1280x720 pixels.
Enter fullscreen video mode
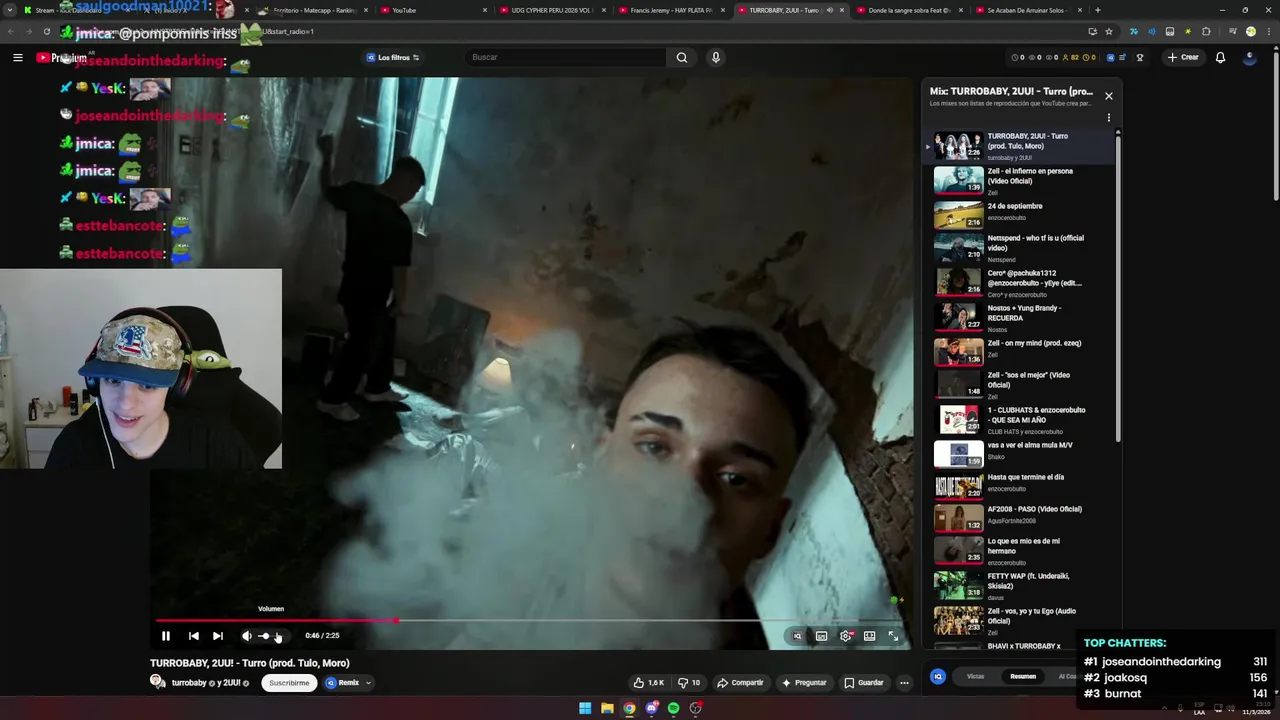pos(894,636)
